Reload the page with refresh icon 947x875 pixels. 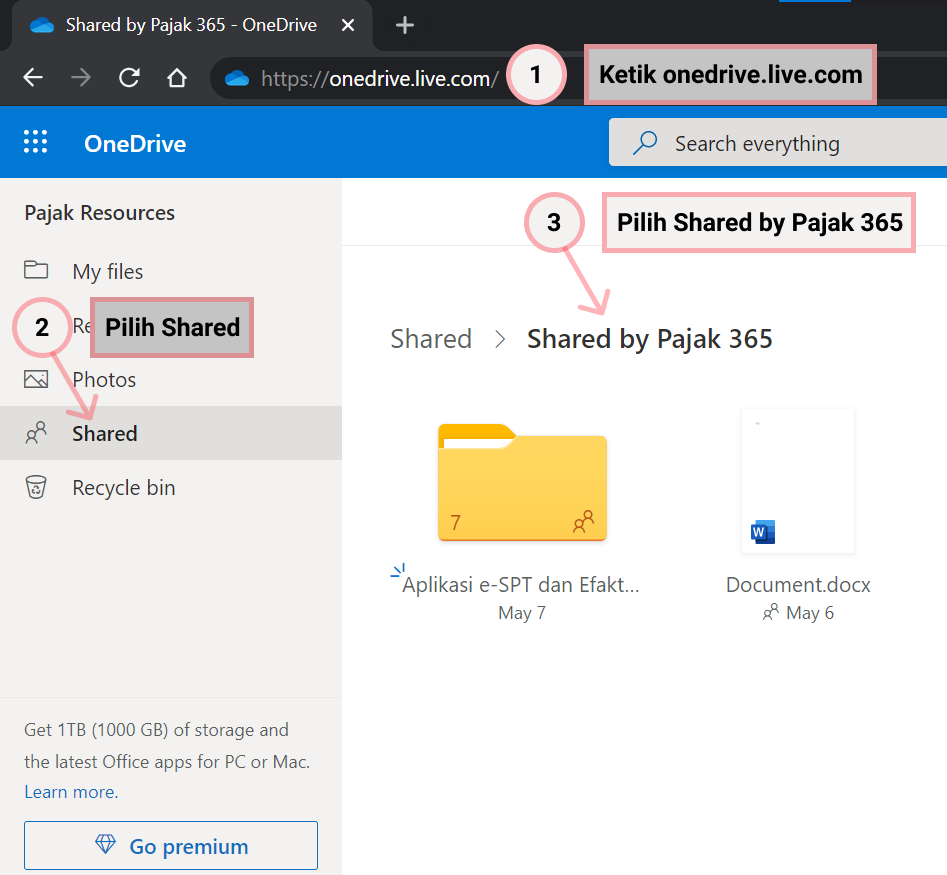(x=129, y=77)
